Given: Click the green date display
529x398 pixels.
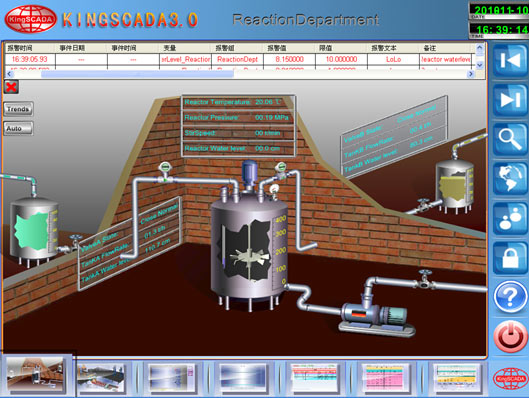Looking at the screenshot, I should 501,10.
